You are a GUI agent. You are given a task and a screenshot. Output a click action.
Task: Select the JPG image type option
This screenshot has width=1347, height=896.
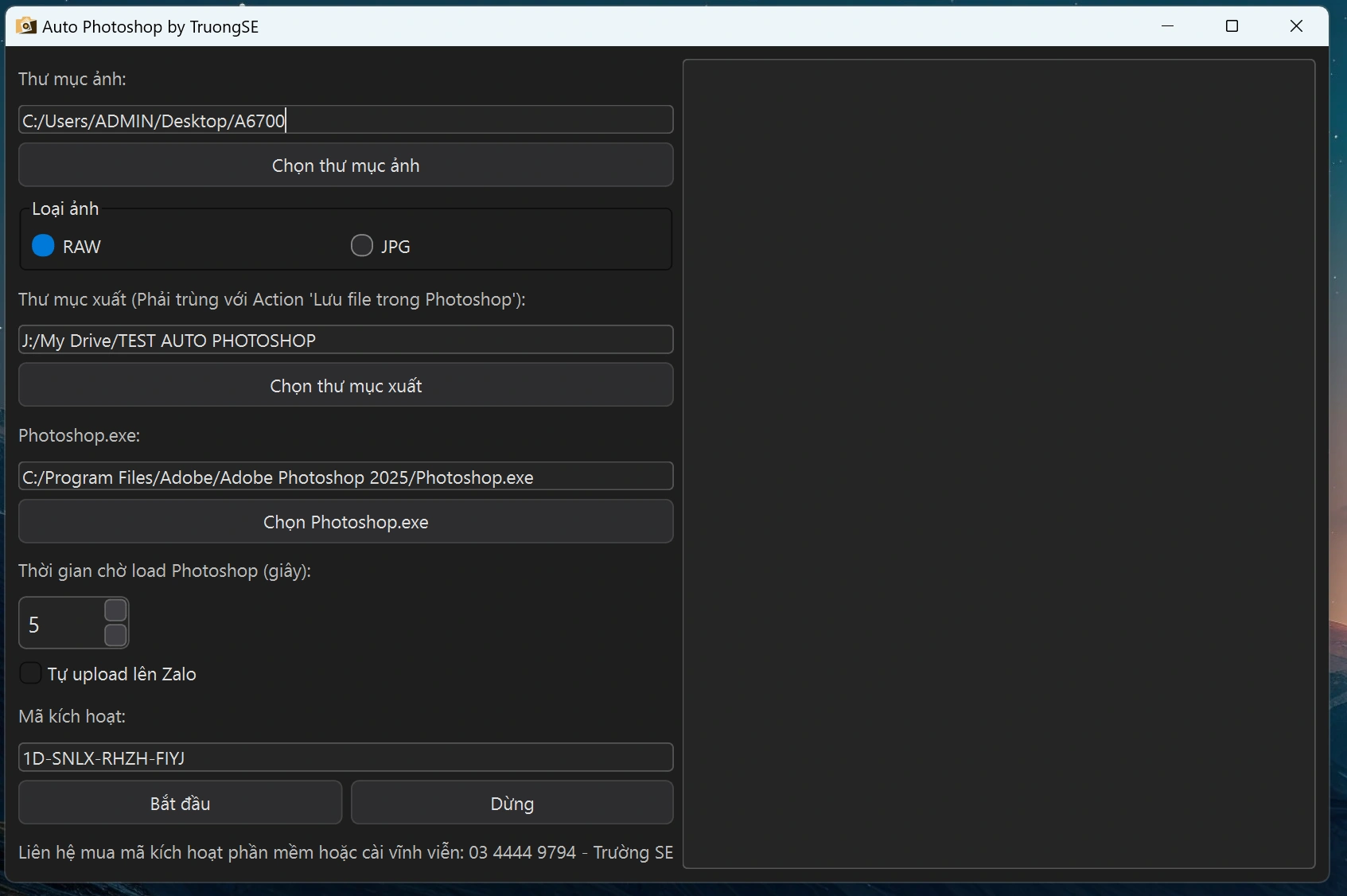tap(362, 246)
